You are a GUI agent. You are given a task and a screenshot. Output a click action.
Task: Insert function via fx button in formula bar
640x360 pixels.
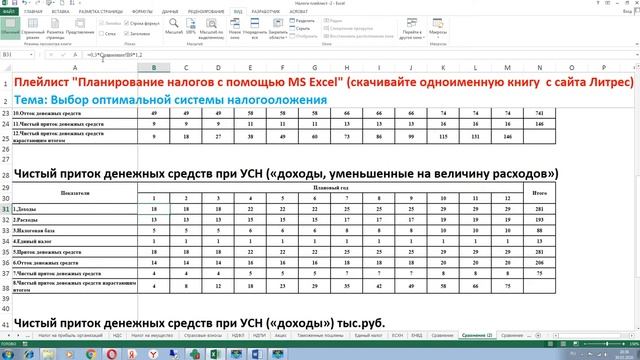tap(75, 55)
